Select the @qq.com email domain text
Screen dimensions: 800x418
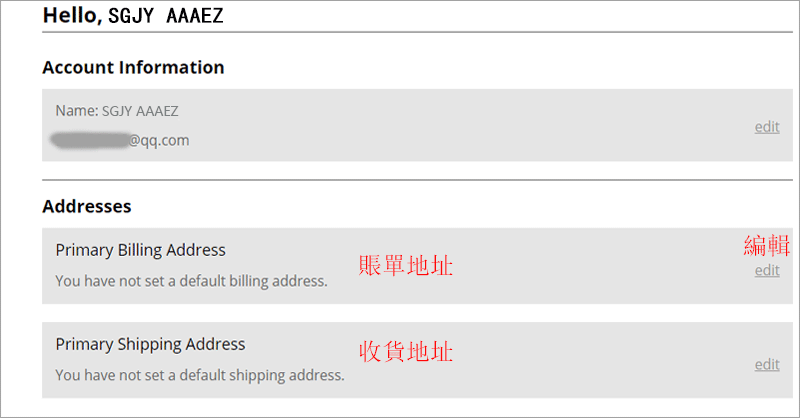[159, 141]
